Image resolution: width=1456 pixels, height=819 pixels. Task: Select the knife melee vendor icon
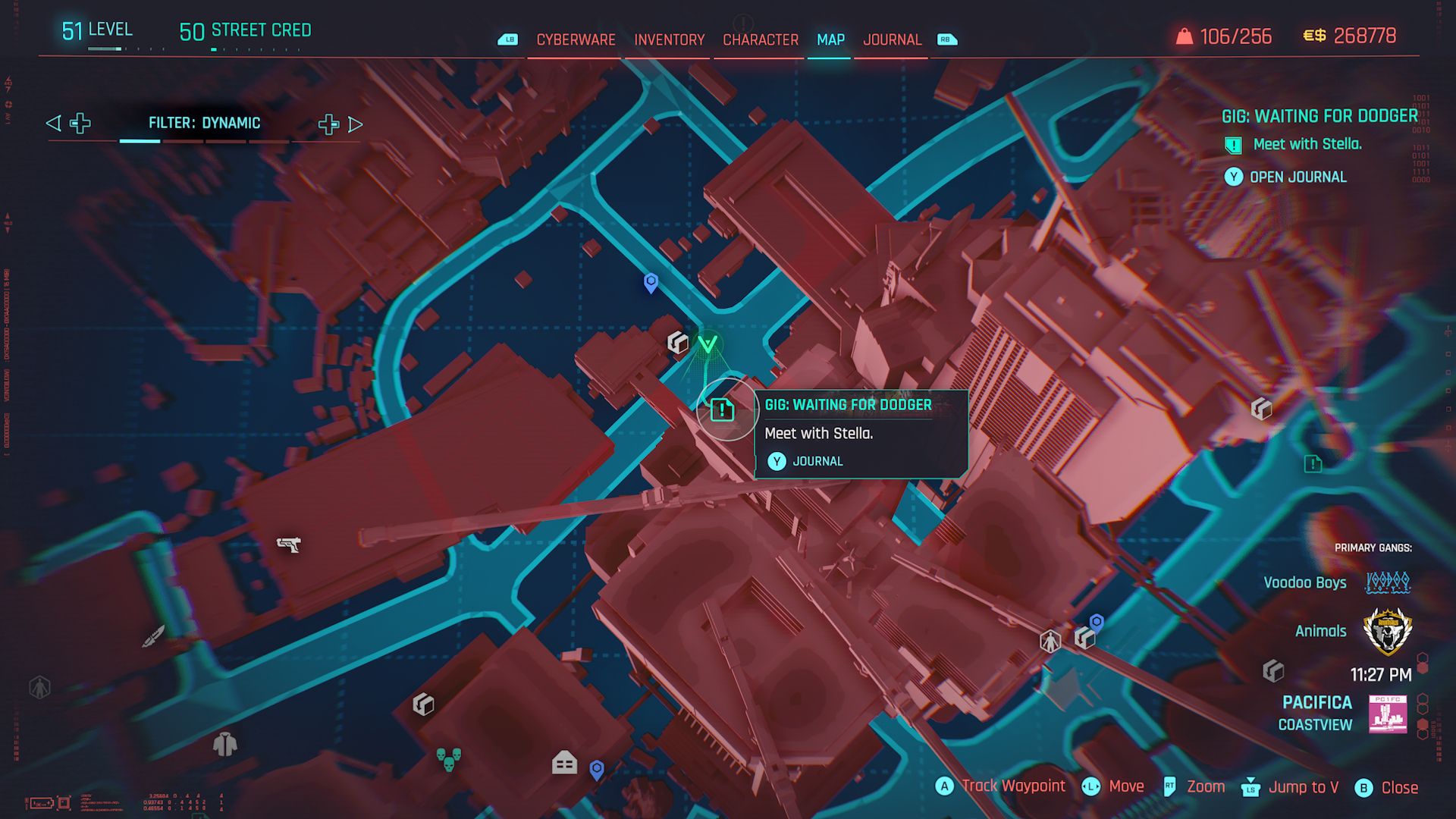[x=153, y=635]
